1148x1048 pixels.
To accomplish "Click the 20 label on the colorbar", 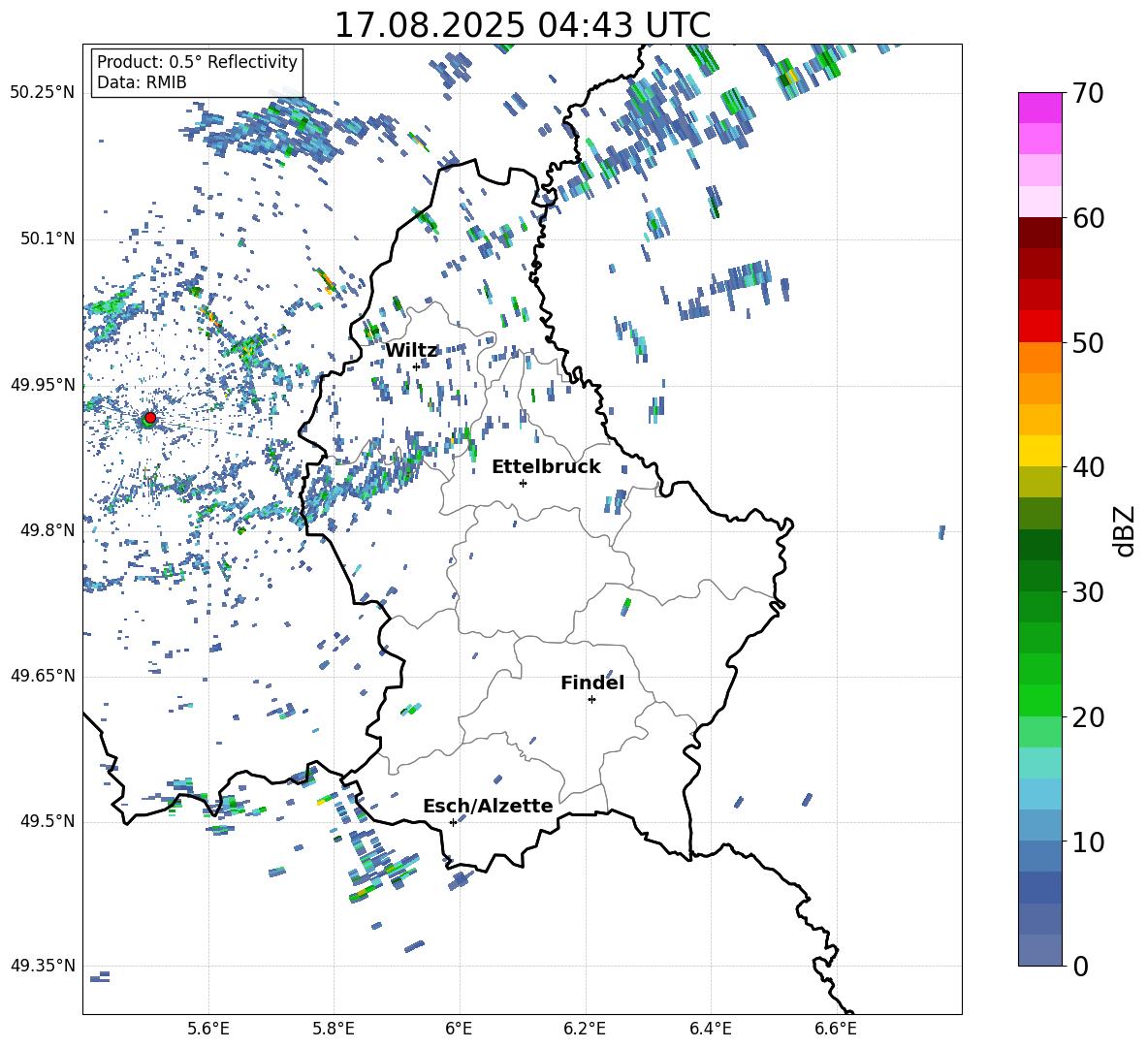I will (1087, 717).
